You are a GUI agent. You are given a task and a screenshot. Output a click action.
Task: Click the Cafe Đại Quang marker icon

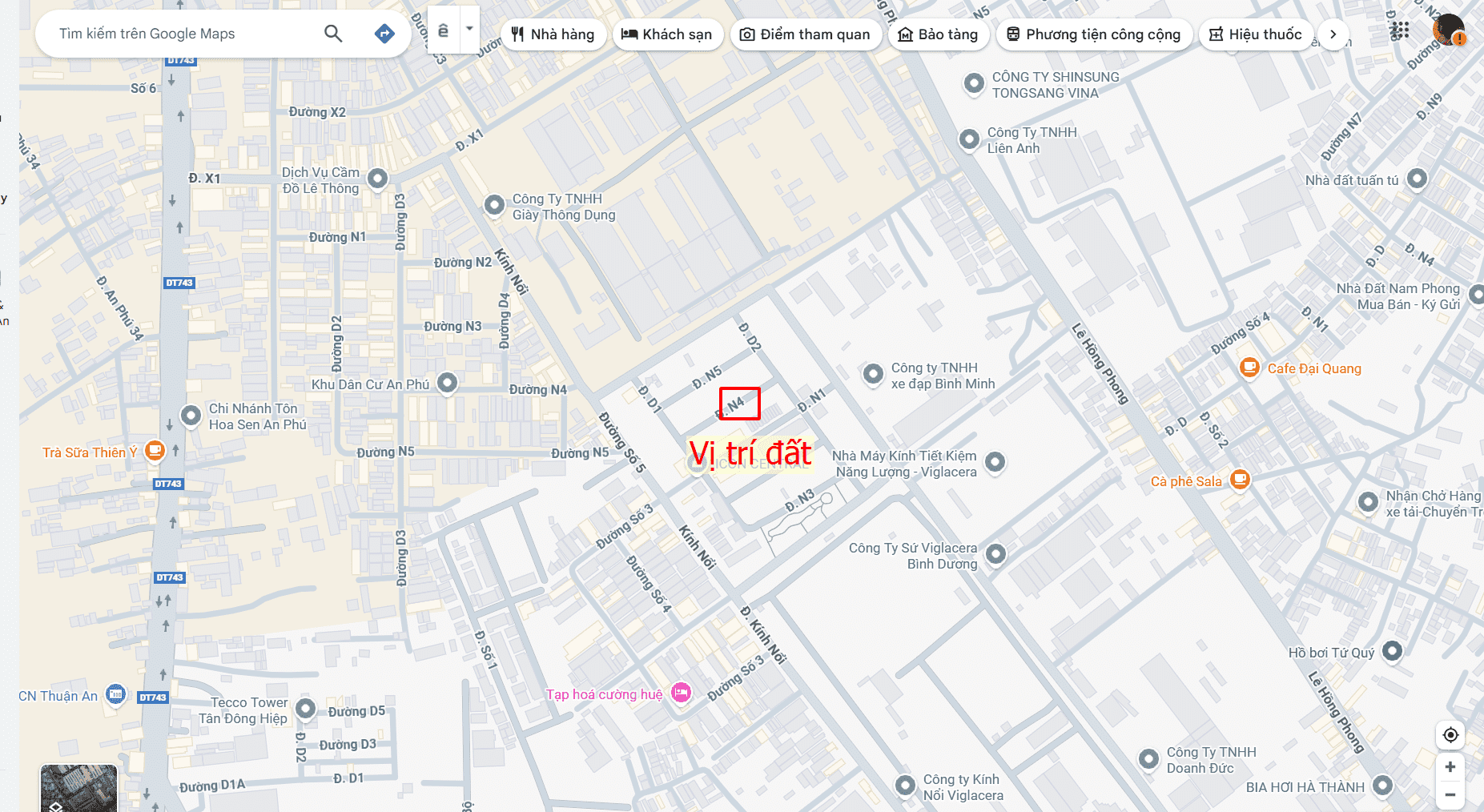coord(1249,368)
